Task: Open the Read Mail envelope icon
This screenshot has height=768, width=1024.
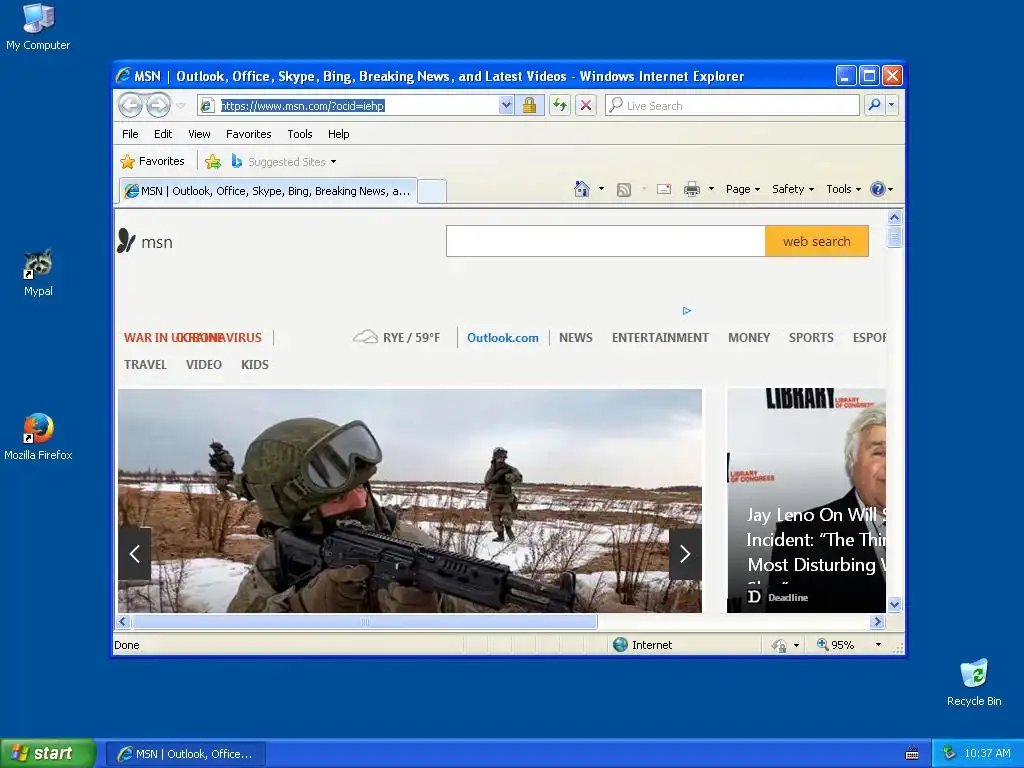Action: (x=664, y=189)
